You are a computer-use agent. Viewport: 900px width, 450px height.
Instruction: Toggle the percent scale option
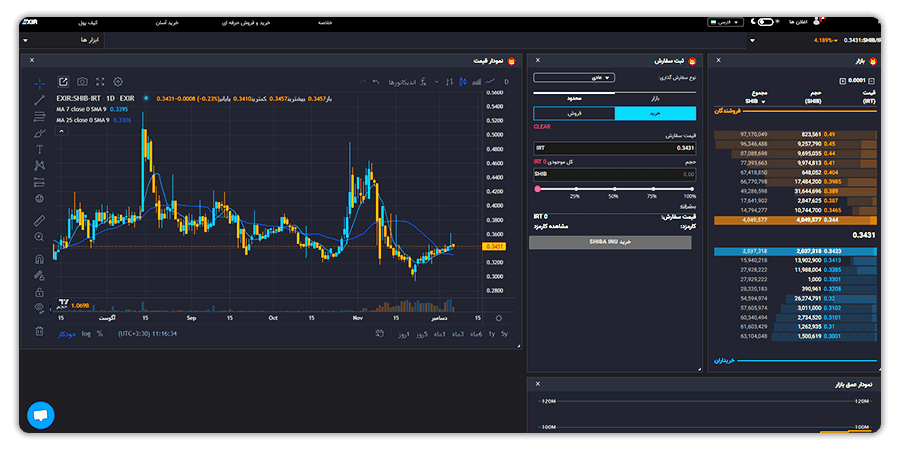(x=100, y=333)
